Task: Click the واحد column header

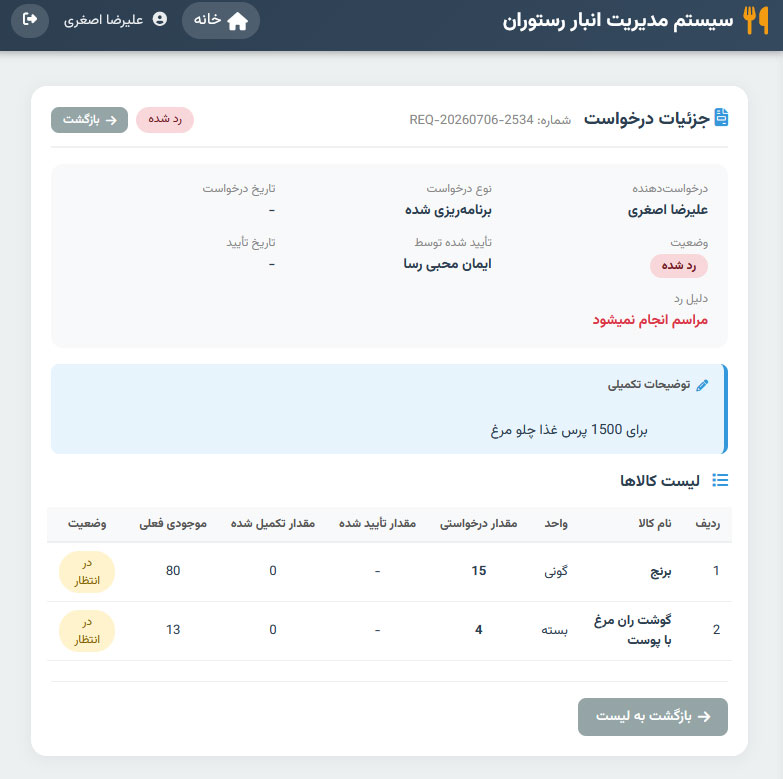Action: point(556,523)
